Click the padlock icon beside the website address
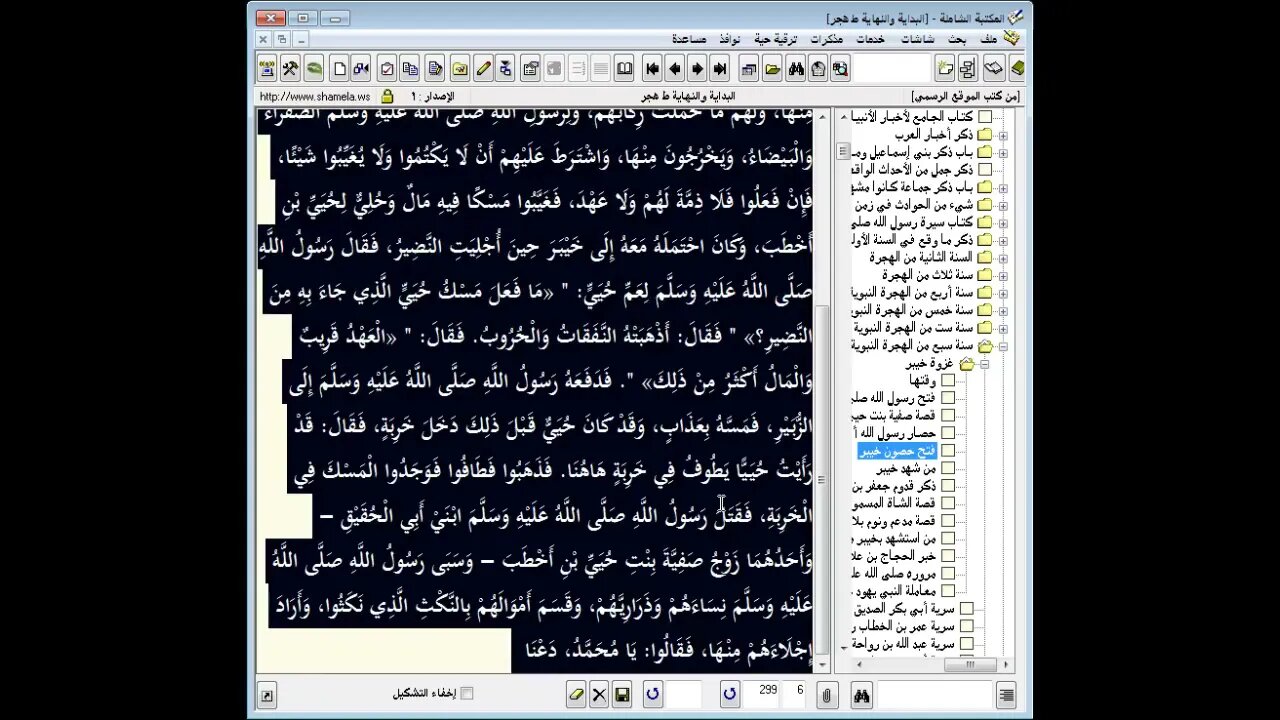 tap(388, 96)
